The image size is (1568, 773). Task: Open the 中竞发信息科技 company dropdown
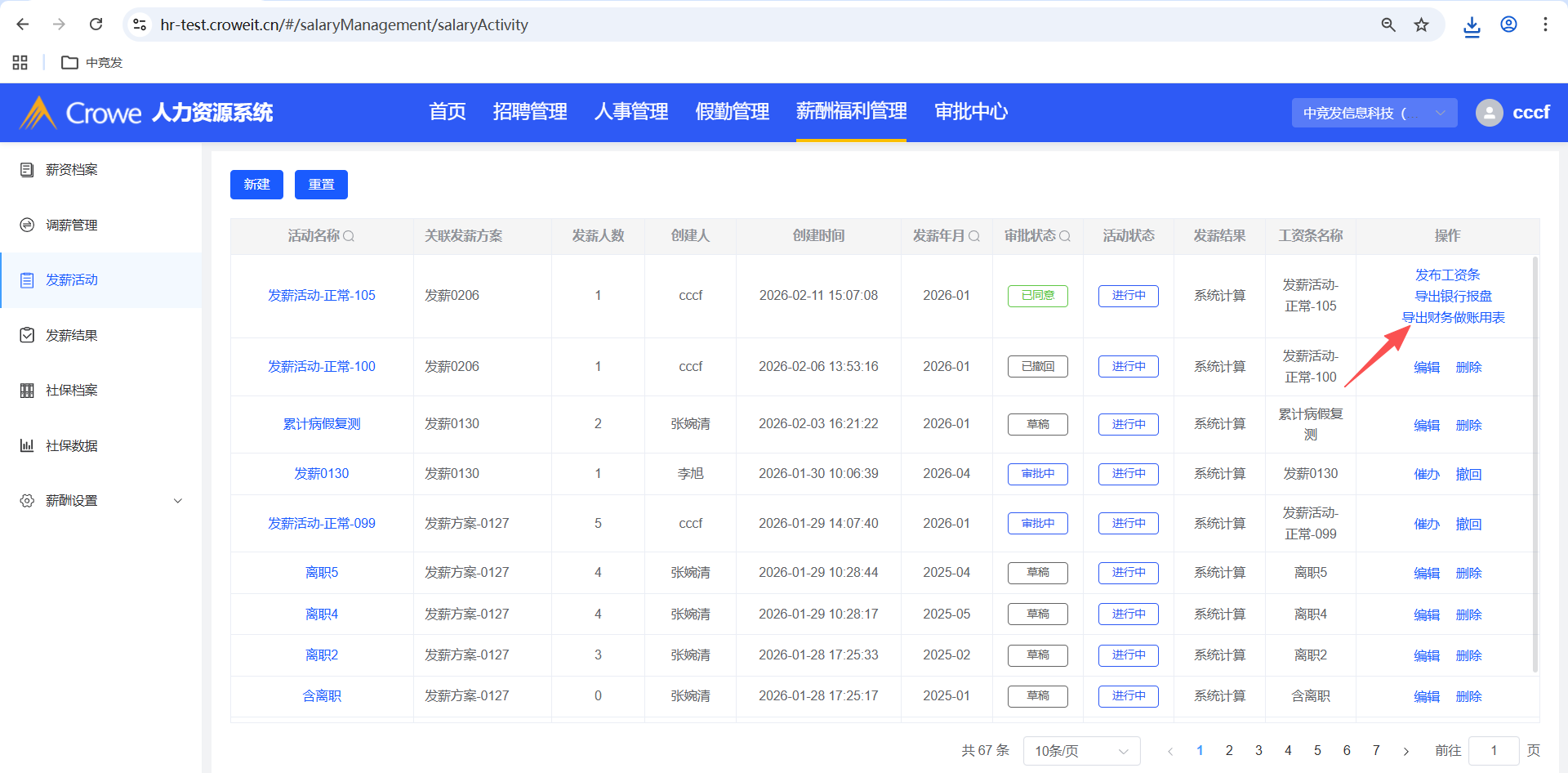(1374, 113)
